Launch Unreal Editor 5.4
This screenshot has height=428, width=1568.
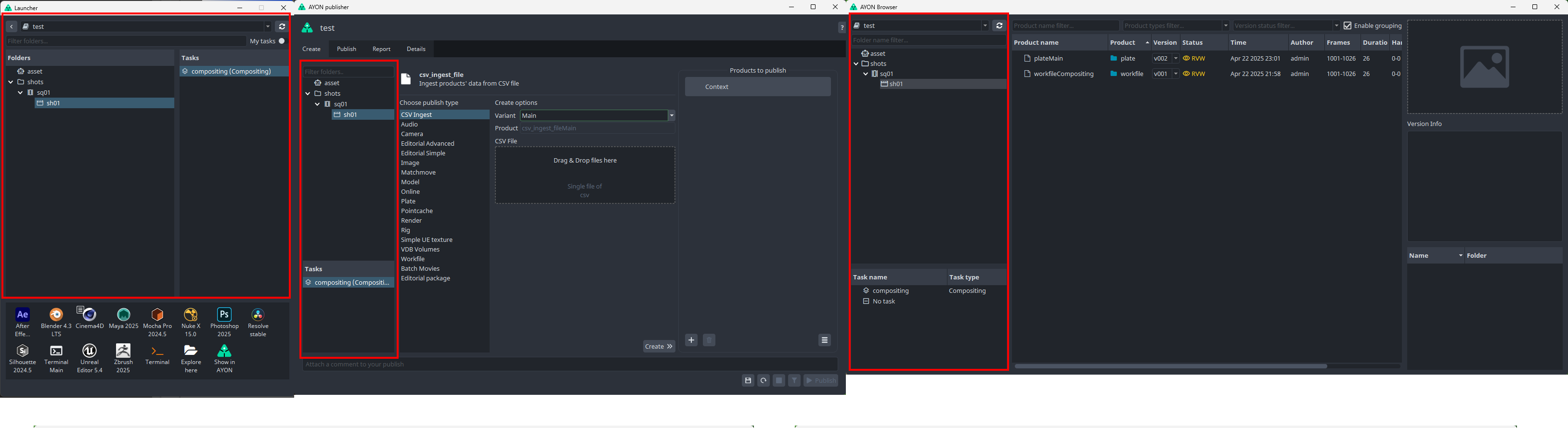[x=90, y=351]
